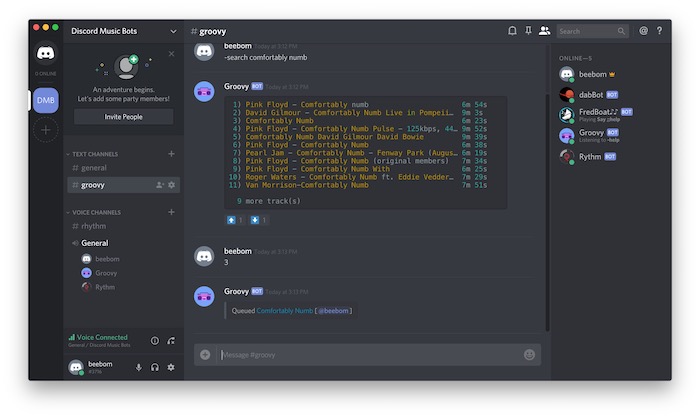Show pinned messages
Image resolution: width=700 pixels, height=418 pixels.
click(x=529, y=31)
